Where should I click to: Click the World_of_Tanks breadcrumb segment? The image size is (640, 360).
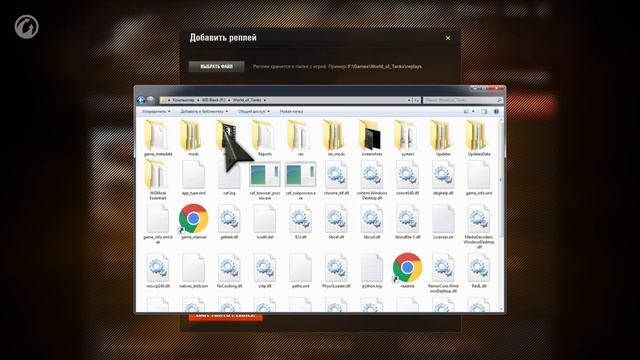coord(247,100)
